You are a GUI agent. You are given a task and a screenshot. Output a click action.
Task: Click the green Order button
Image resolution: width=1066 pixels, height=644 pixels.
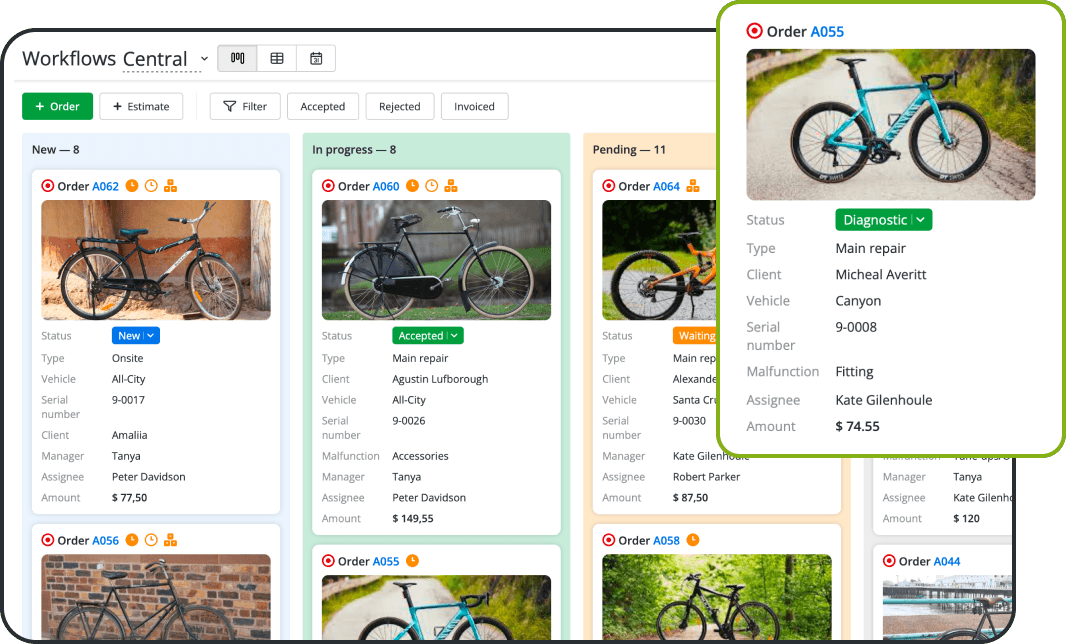(x=57, y=106)
